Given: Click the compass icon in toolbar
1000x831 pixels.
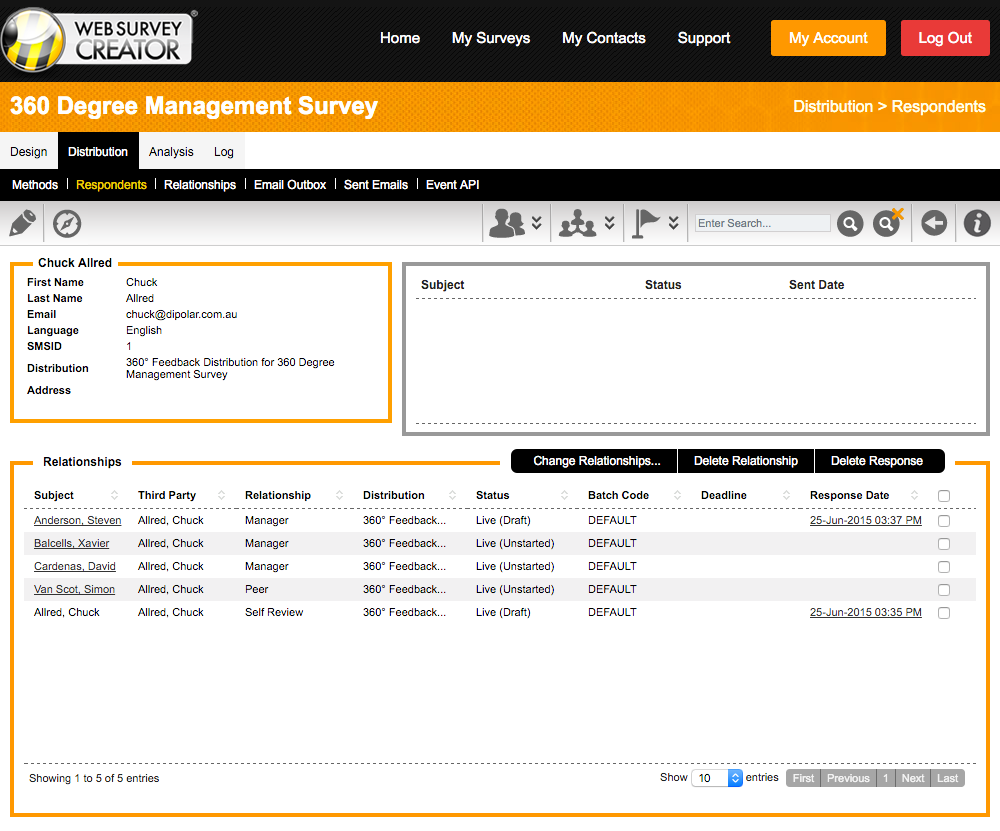Looking at the screenshot, I should (67, 223).
